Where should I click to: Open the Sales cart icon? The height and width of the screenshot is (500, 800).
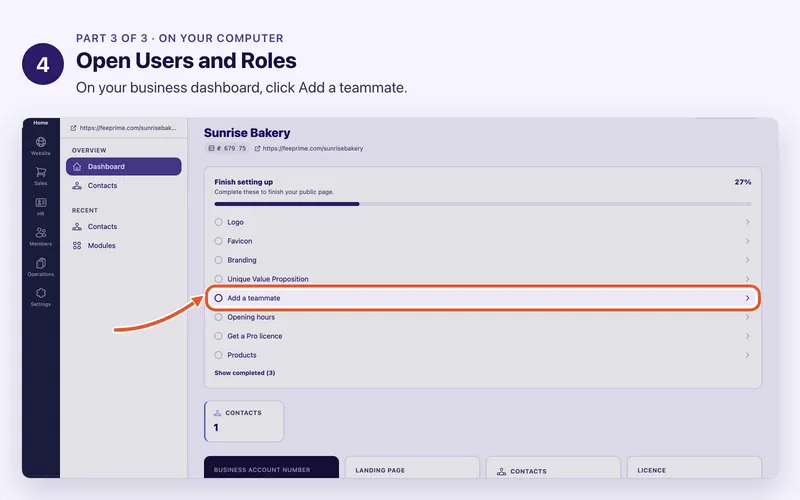click(41, 172)
